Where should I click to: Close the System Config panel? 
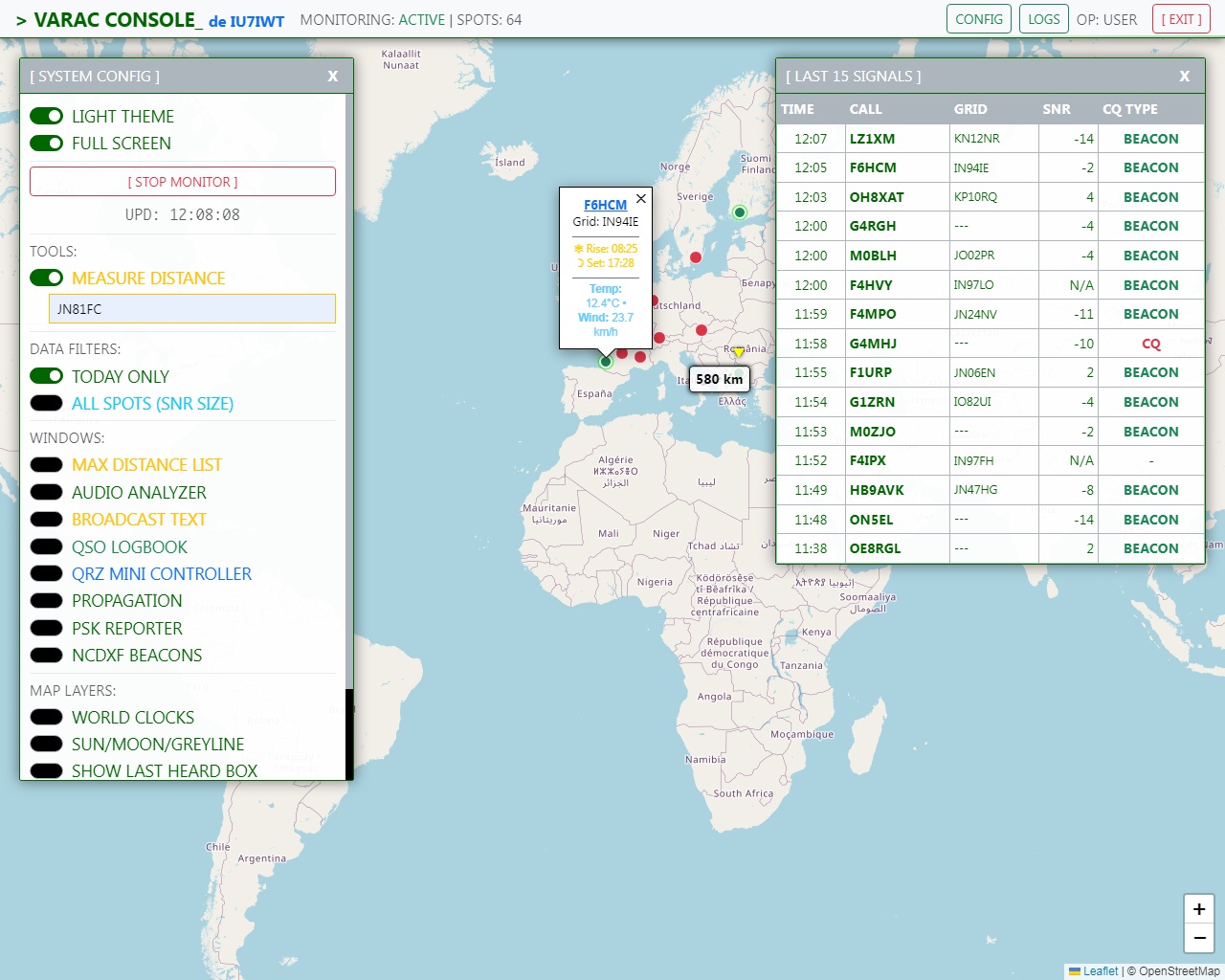(x=333, y=77)
